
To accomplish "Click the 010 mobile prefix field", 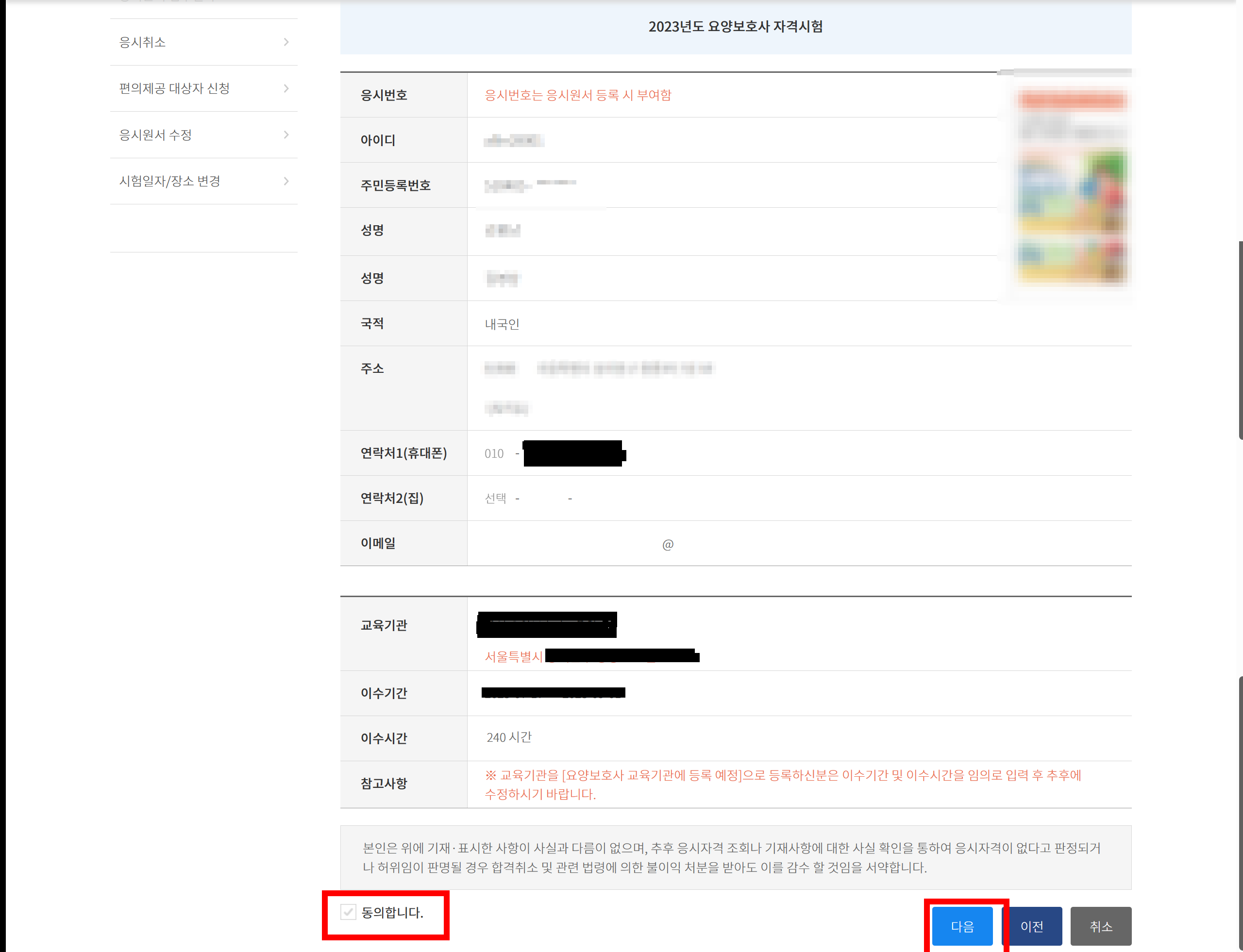I will pyautogui.click(x=494, y=454).
